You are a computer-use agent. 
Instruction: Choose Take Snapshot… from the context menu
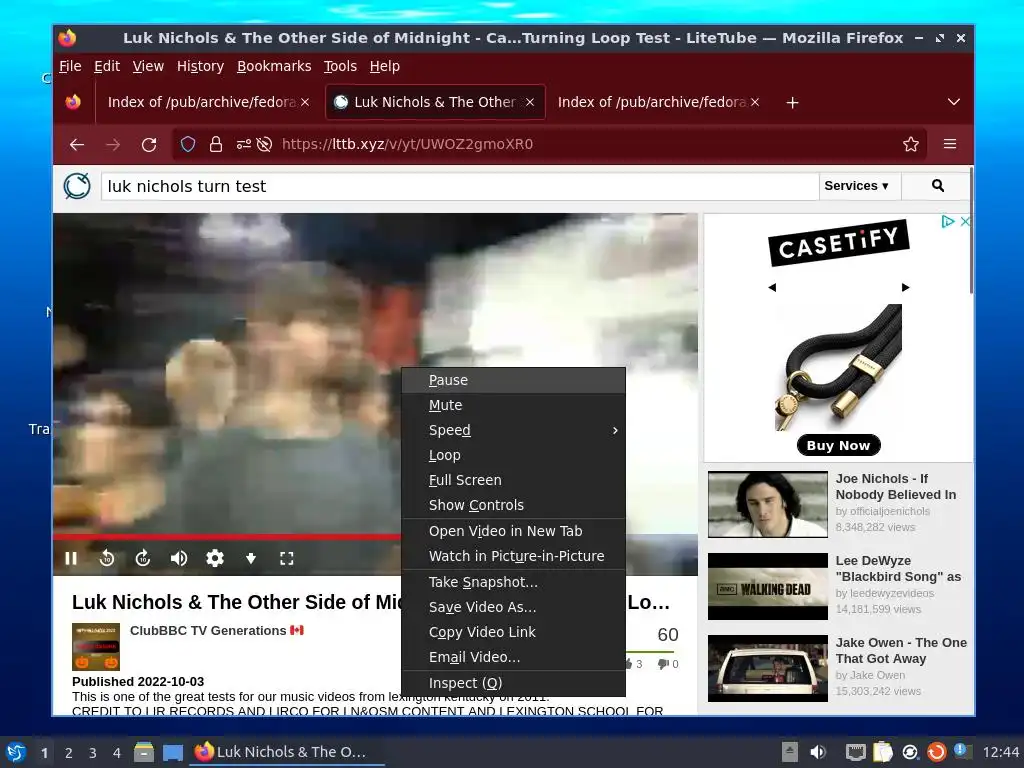tap(514, 582)
